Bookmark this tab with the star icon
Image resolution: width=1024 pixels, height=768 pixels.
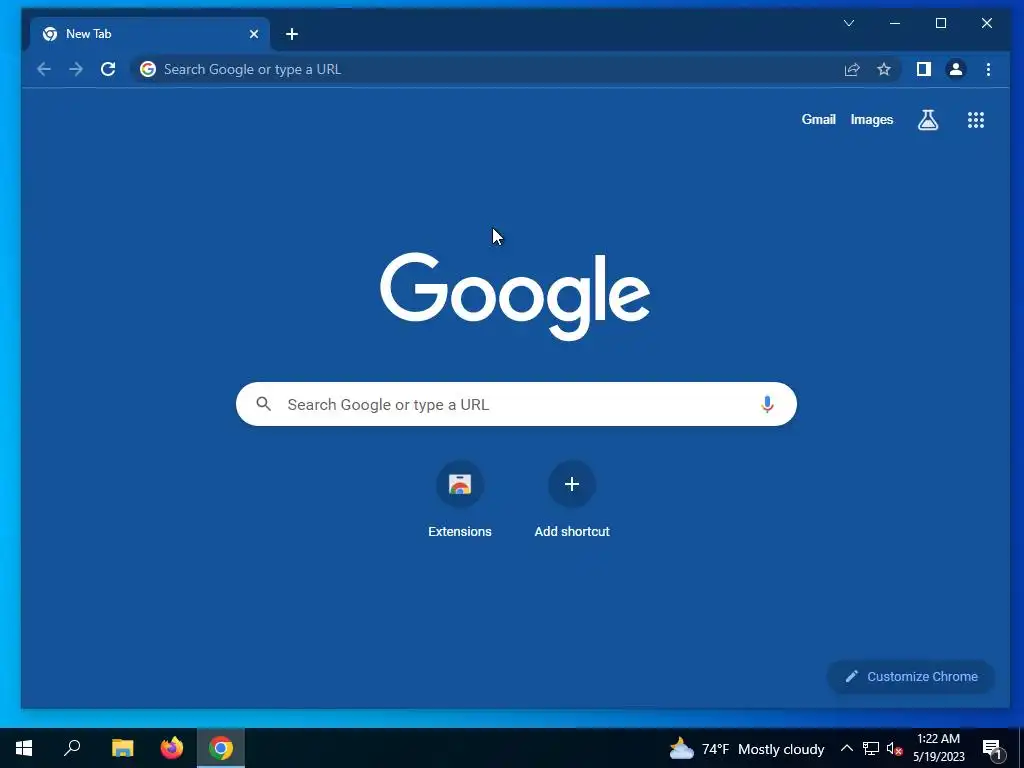pyautogui.click(x=884, y=69)
